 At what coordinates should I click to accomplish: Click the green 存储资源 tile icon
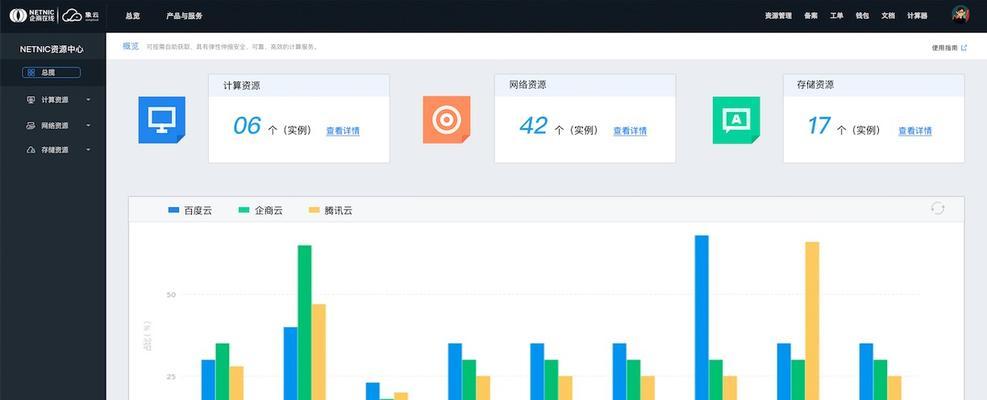(736, 120)
